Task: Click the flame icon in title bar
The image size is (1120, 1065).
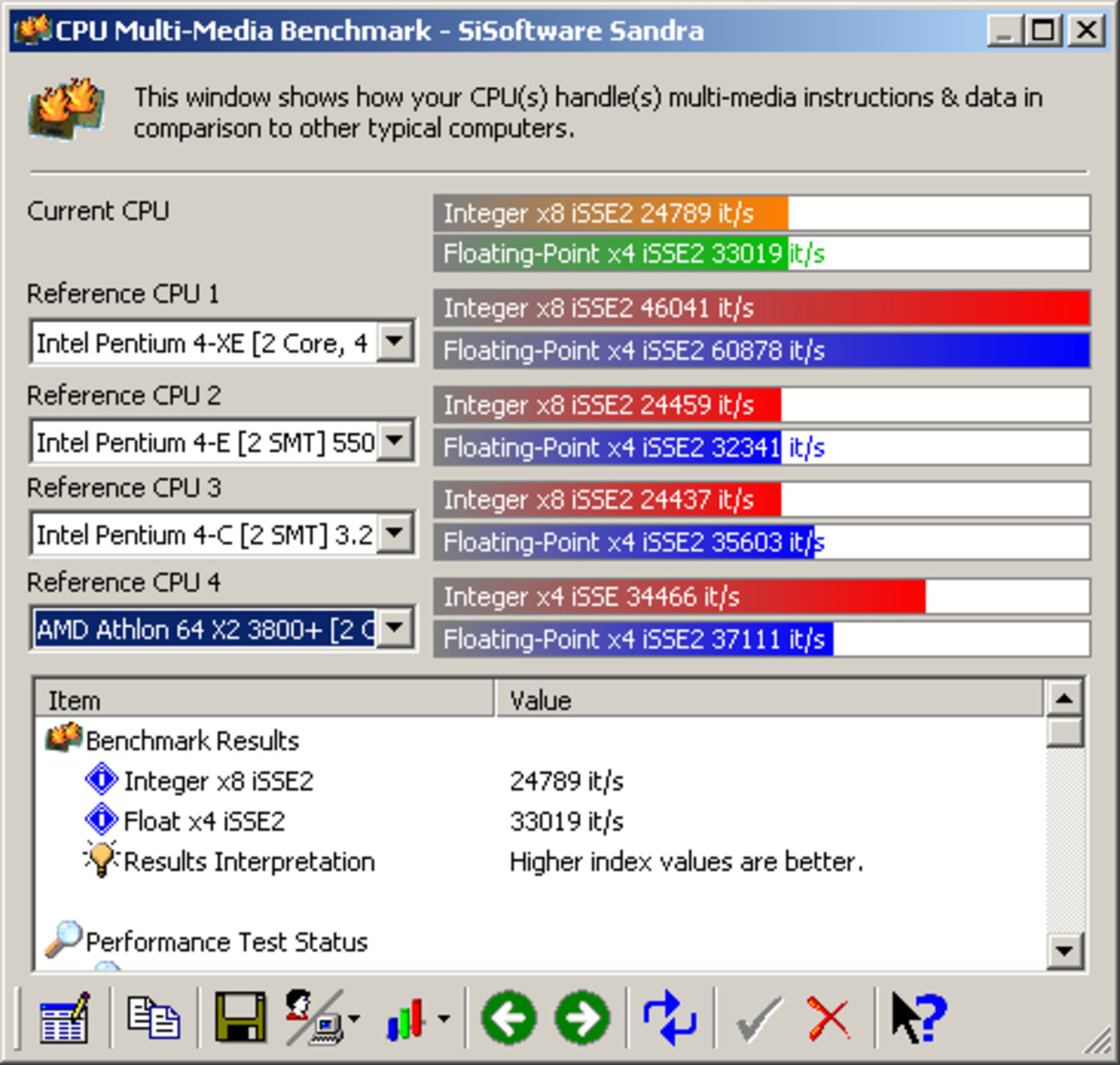Action: 33,30
